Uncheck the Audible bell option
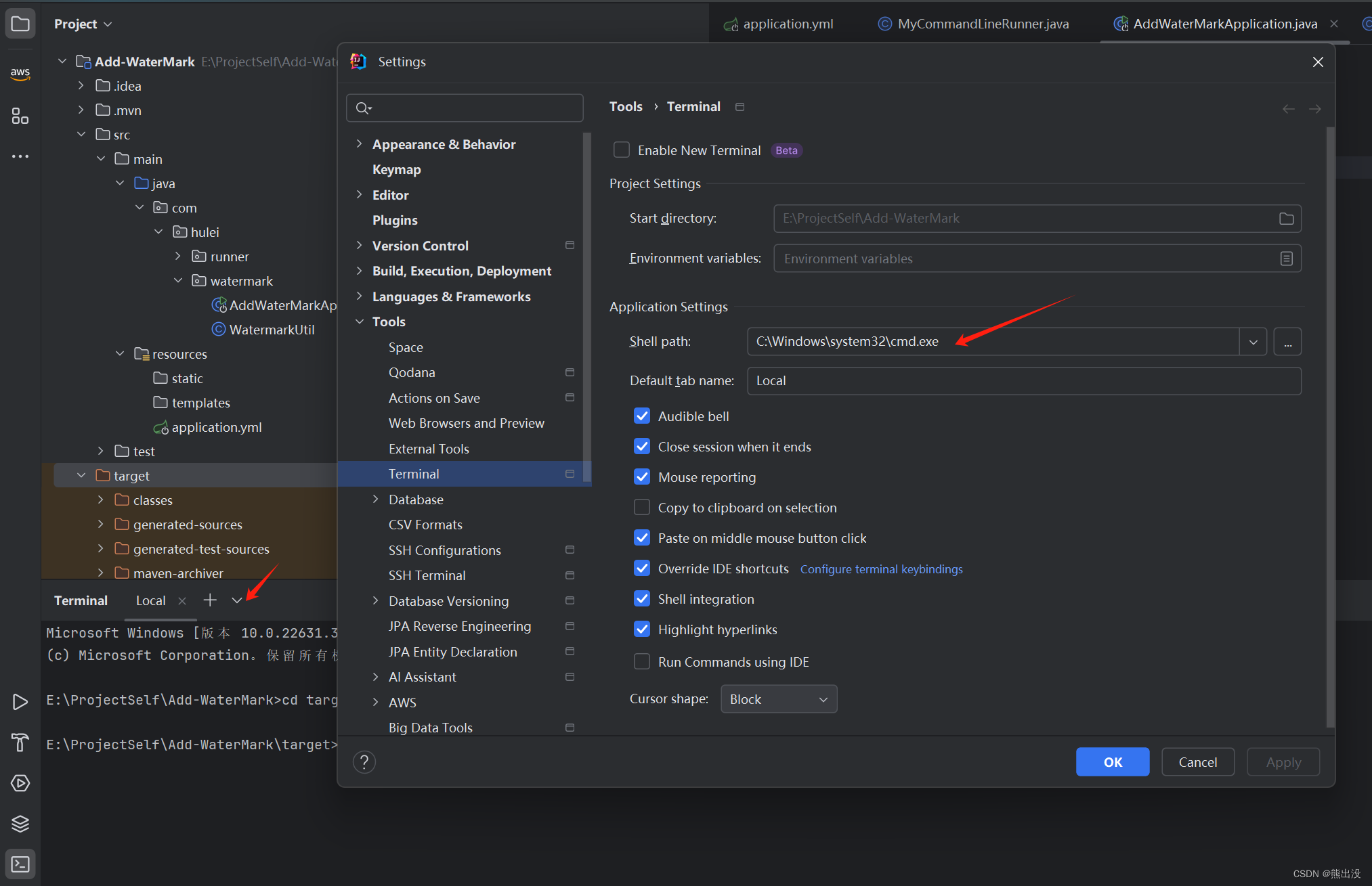The image size is (1372, 886). tap(642, 416)
